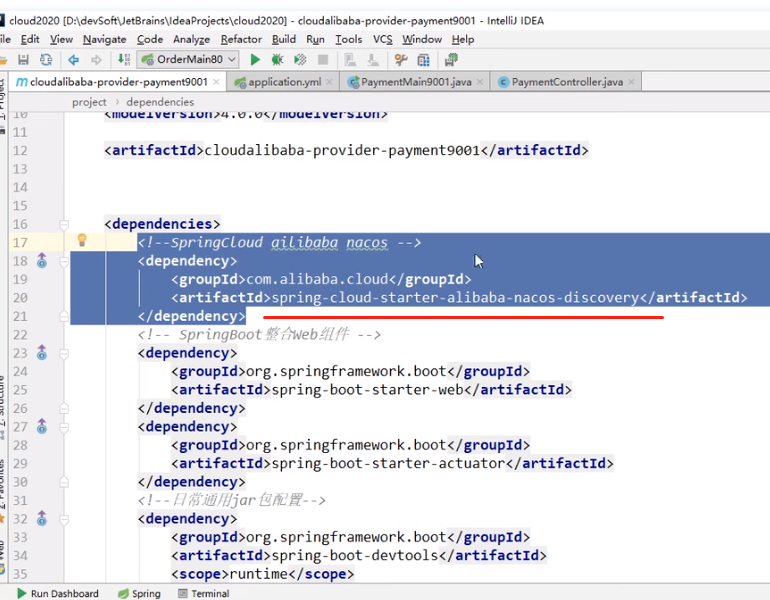Viewport: 770px width, 600px height.
Task: Click the Synchronize refresh icon
Action: [46, 60]
